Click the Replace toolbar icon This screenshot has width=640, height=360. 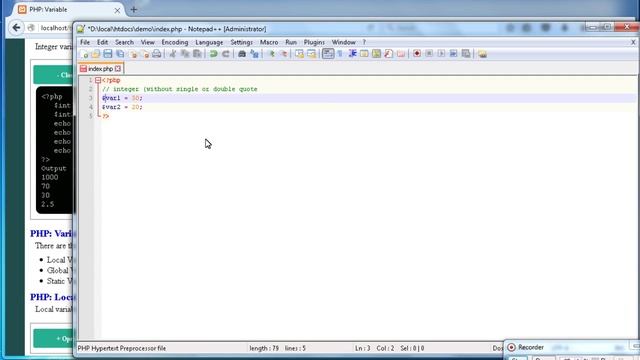[254, 54]
